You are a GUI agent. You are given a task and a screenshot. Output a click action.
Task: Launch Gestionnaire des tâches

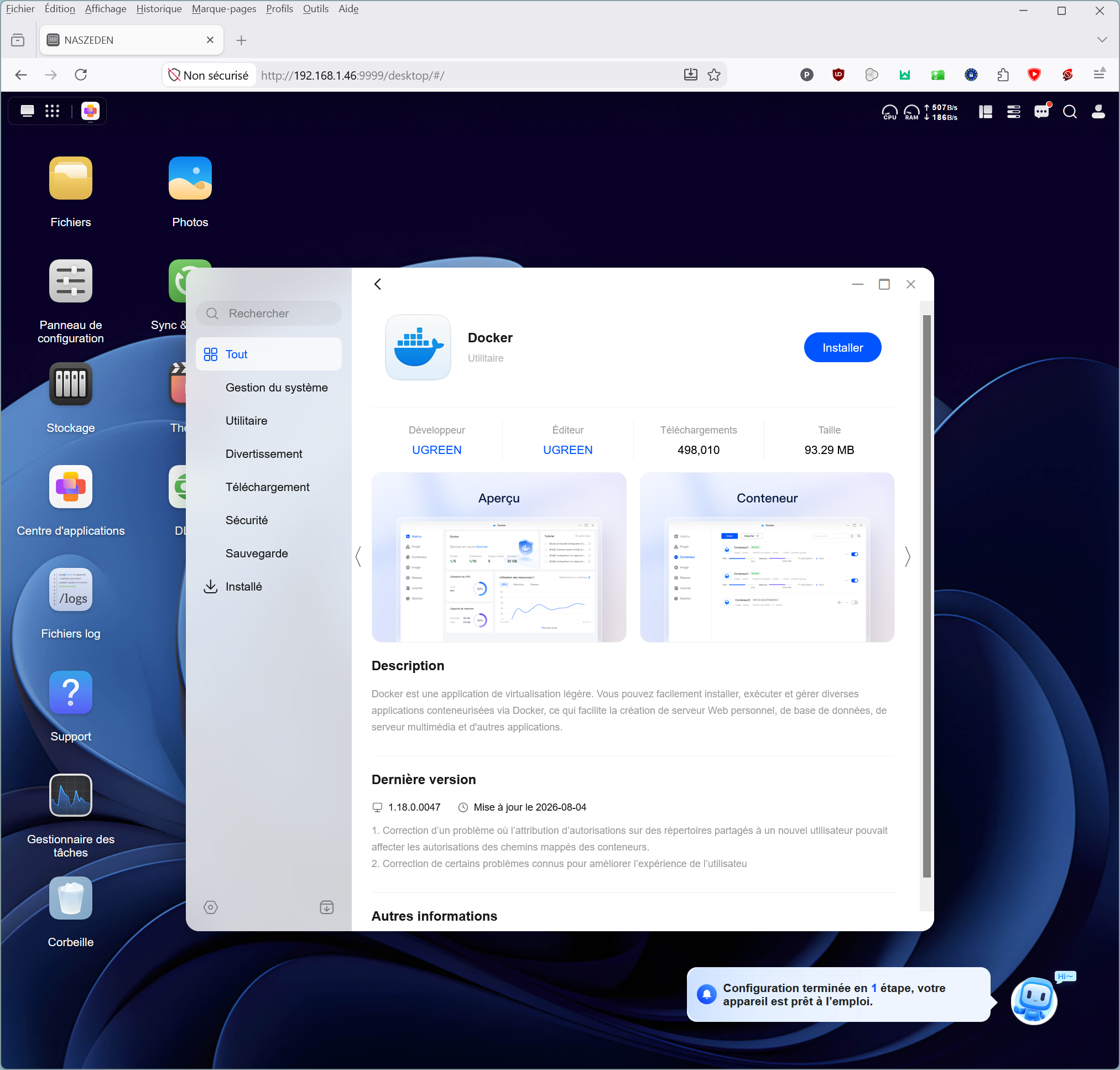coord(71,795)
